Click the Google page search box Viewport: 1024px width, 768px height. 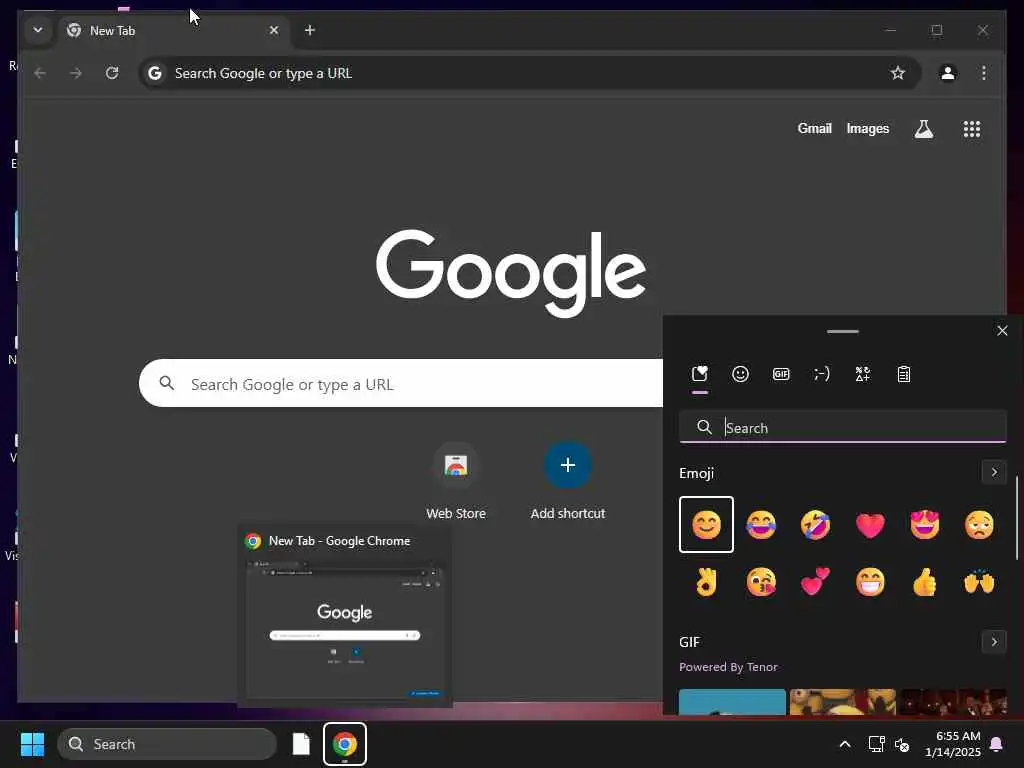tap(401, 383)
